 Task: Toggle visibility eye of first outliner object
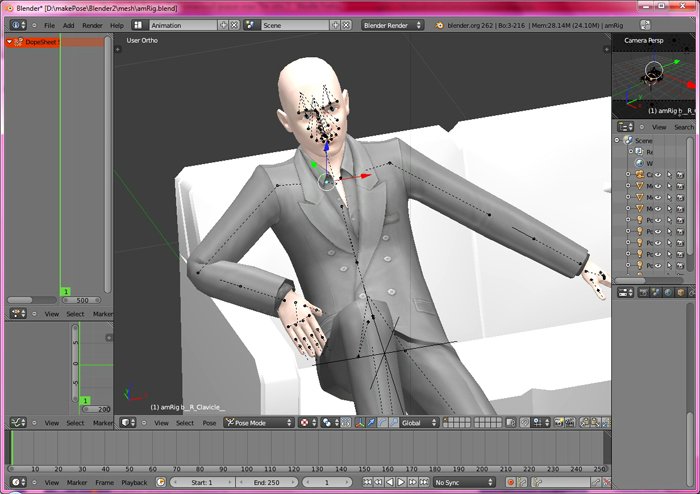(657, 175)
